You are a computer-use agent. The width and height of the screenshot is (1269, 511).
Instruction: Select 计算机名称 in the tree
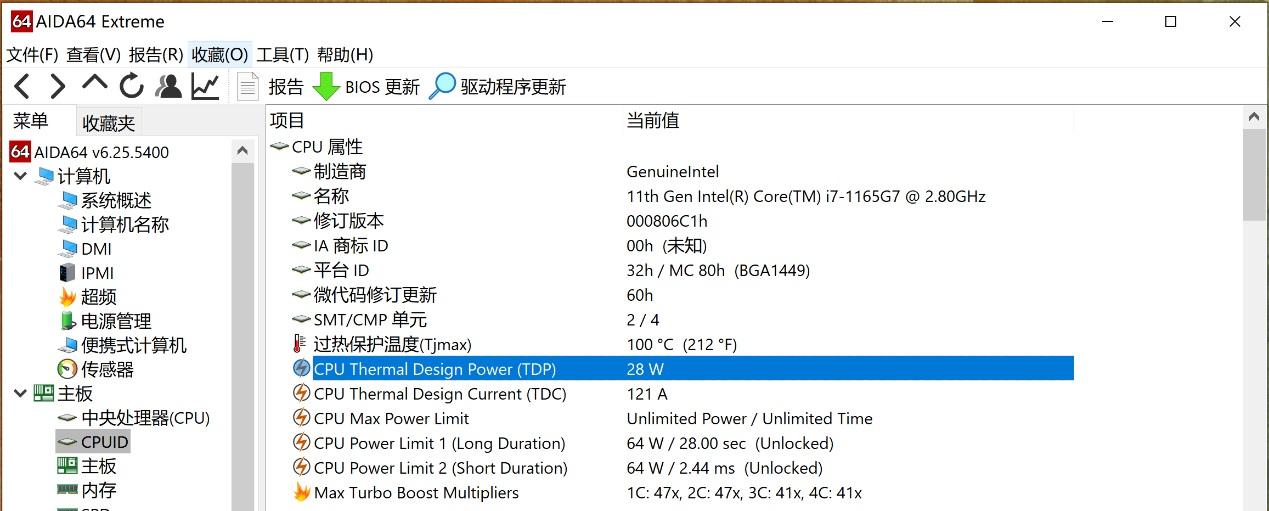114,225
